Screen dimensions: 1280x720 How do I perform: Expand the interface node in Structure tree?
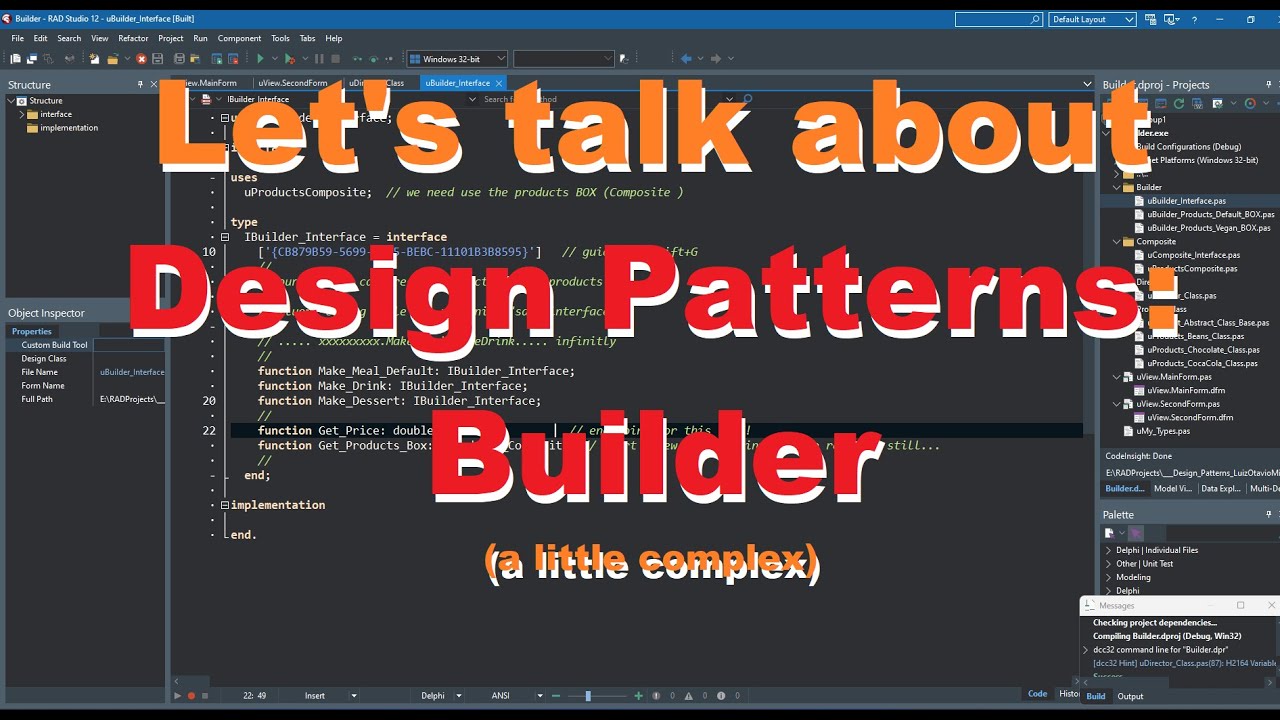tap(21, 114)
